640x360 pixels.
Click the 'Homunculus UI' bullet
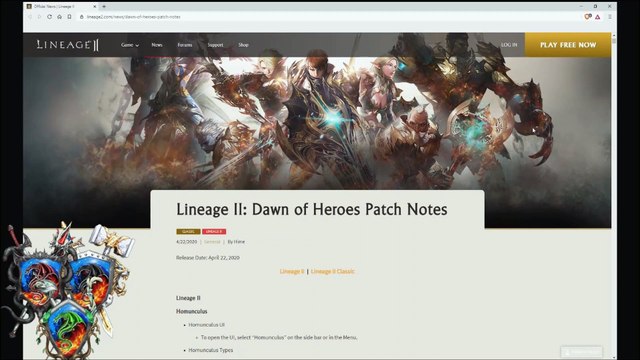207,325
